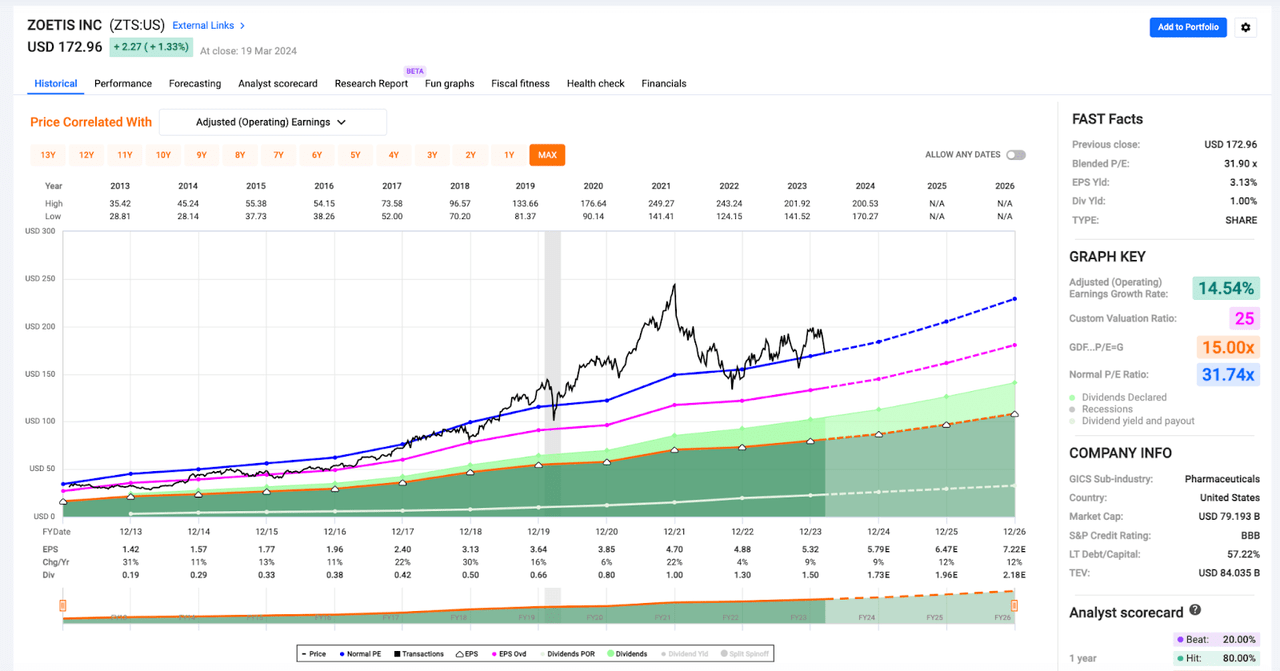The image size is (1280, 671).
Task: Open the Adjusted (Operating) Earnings dropdown
Action: pyautogui.click(x=272, y=121)
